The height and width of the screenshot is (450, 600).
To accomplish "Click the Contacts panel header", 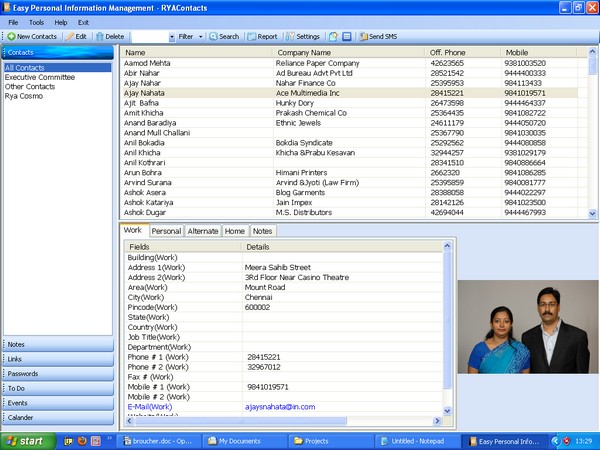I will (58, 52).
